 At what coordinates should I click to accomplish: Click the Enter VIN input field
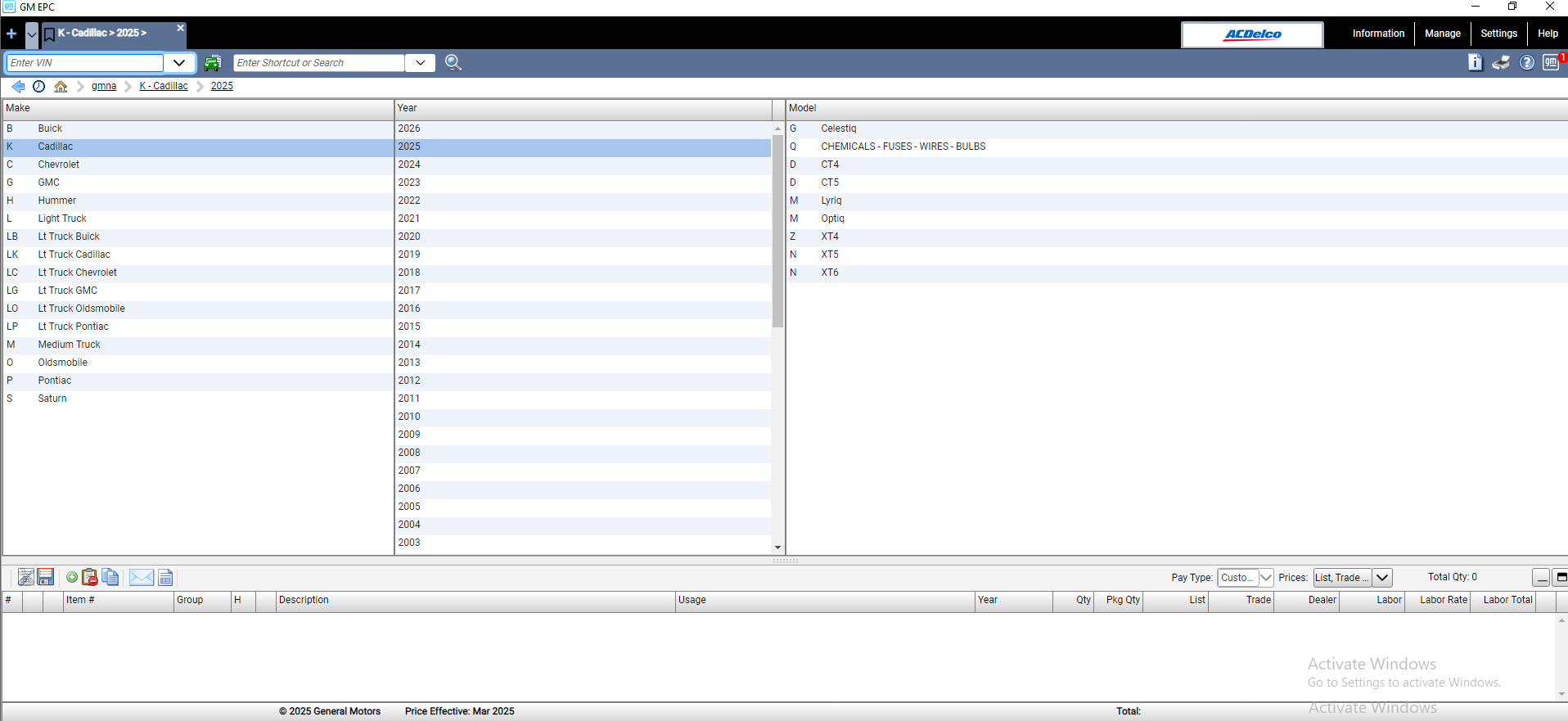85,63
